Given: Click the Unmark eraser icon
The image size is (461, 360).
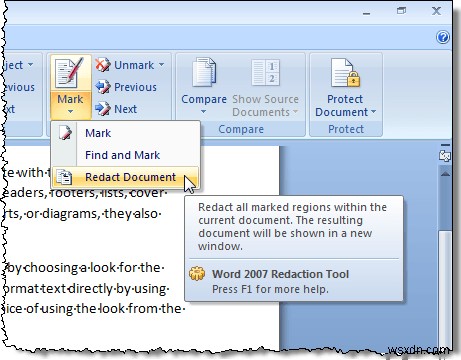Looking at the screenshot, I should tap(103, 65).
